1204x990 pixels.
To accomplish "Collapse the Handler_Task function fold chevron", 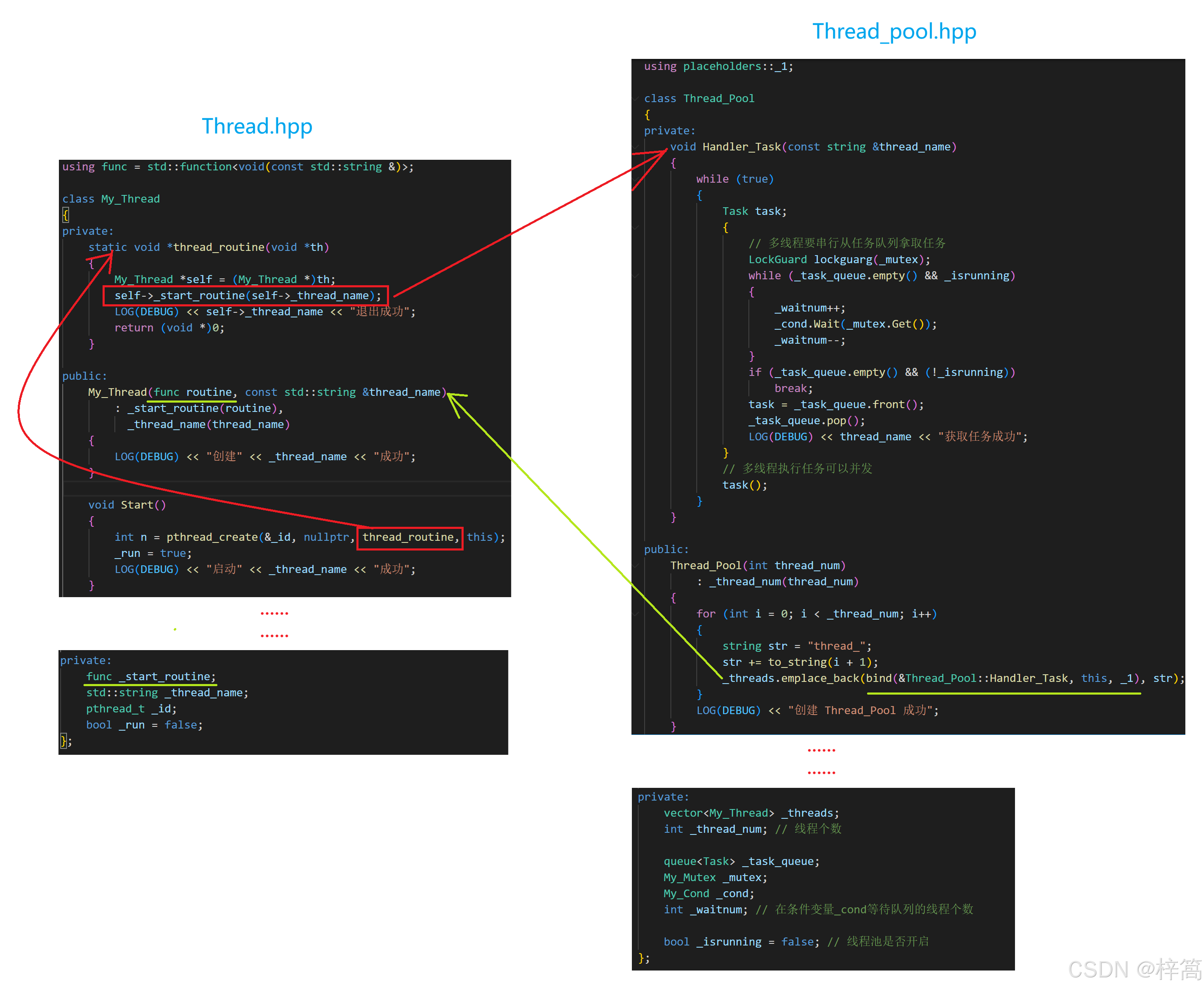I will click(x=636, y=147).
